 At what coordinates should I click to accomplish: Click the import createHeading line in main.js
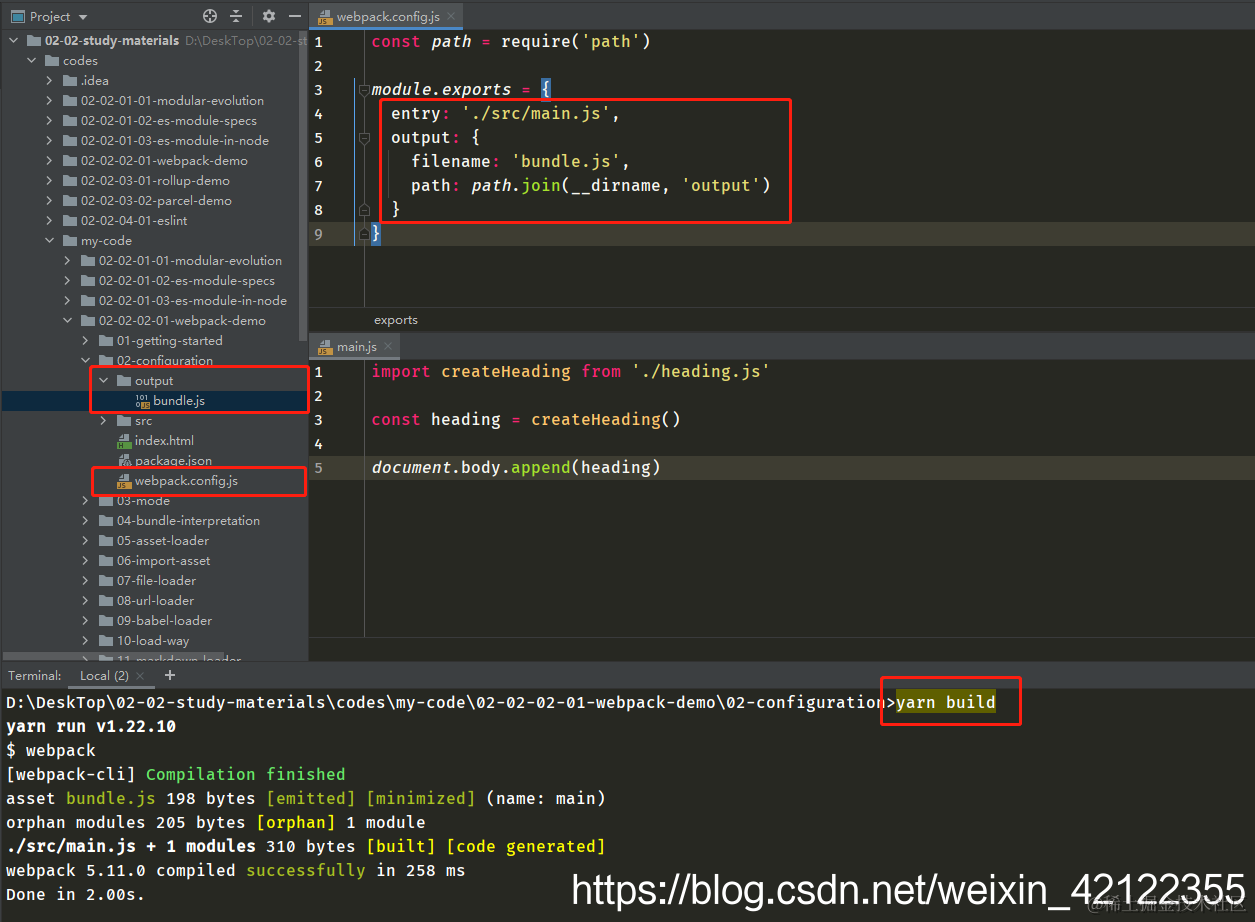click(x=571, y=372)
